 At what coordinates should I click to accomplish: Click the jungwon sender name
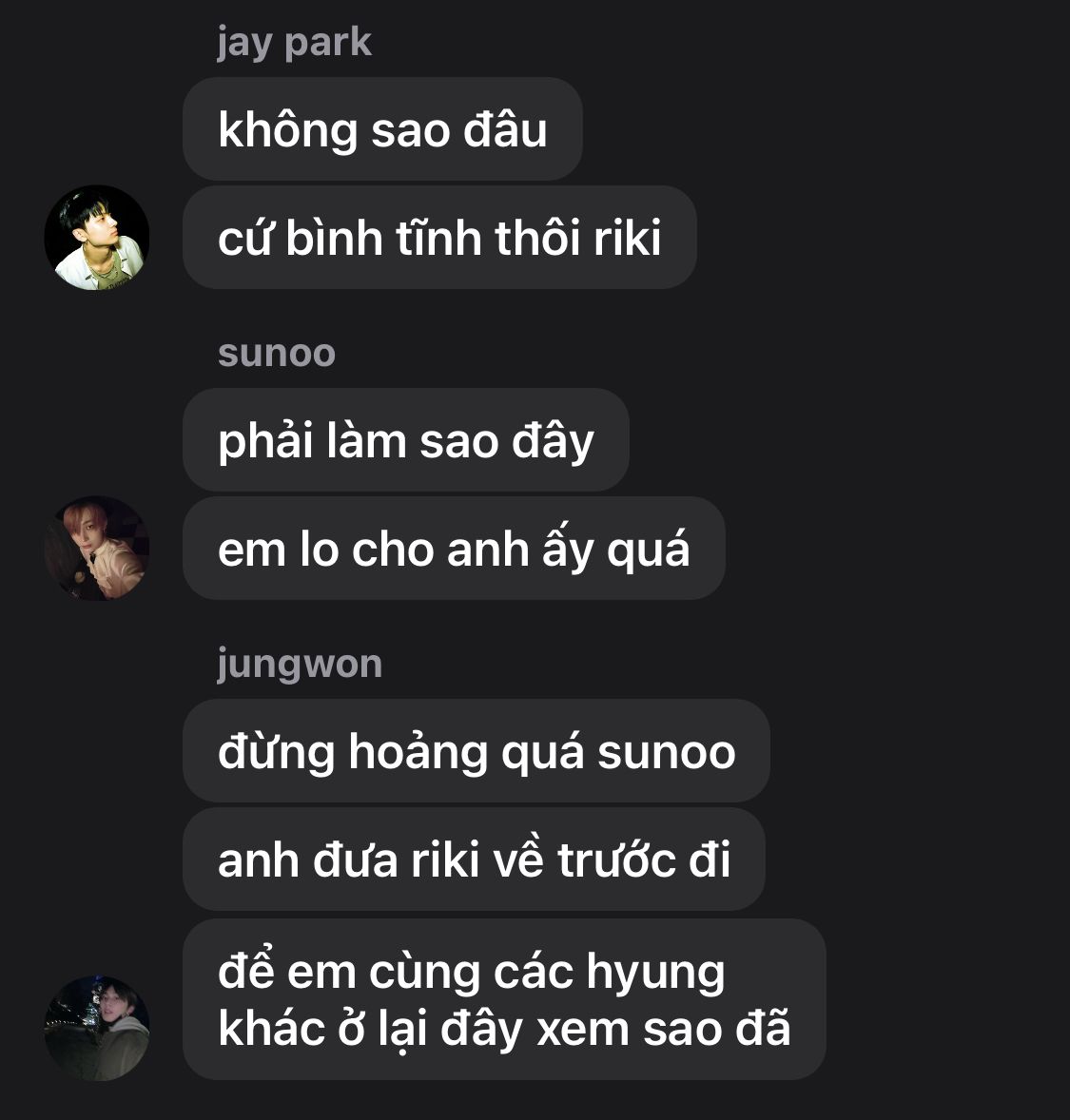[301, 665]
